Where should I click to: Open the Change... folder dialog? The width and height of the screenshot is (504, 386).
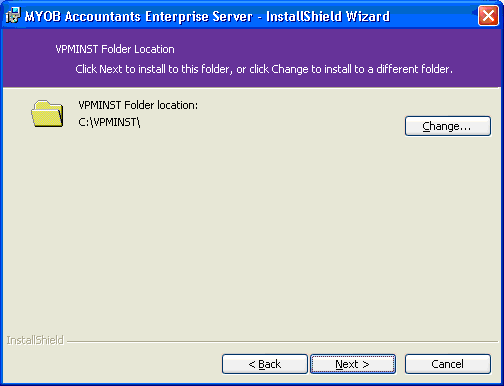point(448,126)
